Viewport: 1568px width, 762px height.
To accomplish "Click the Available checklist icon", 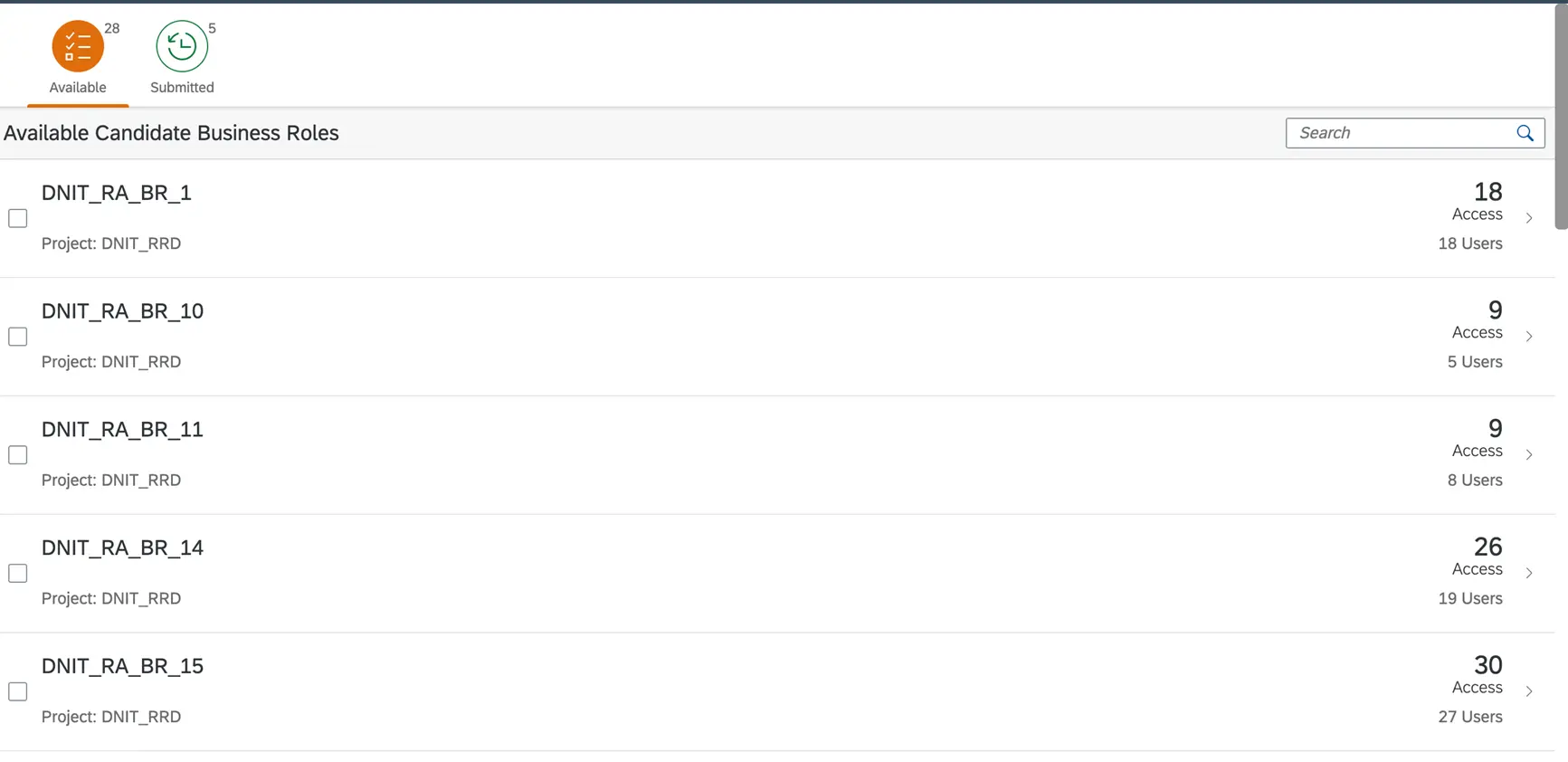I will [78, 46].
